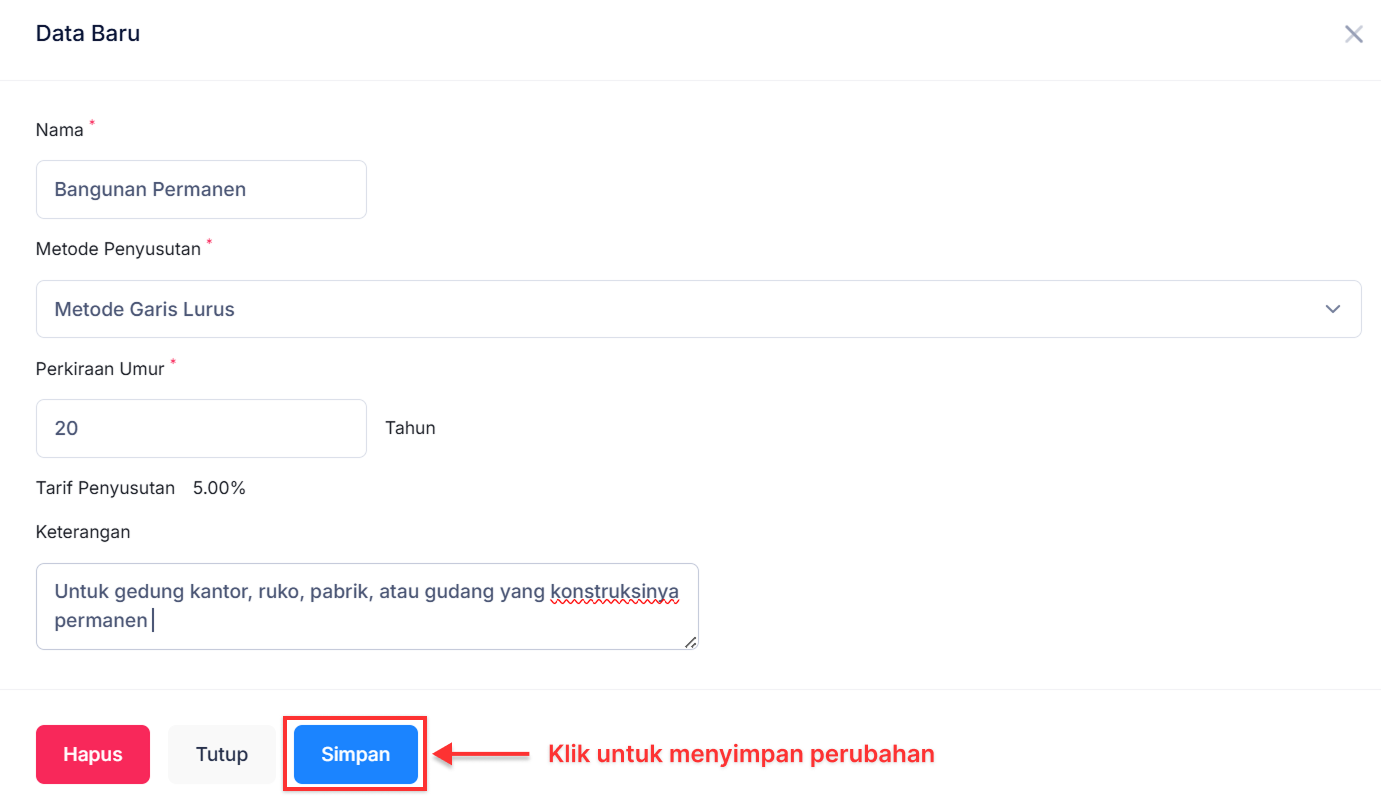Select the Tahun label beside the age field
The image size is (1381, 807).
point(410,427)
